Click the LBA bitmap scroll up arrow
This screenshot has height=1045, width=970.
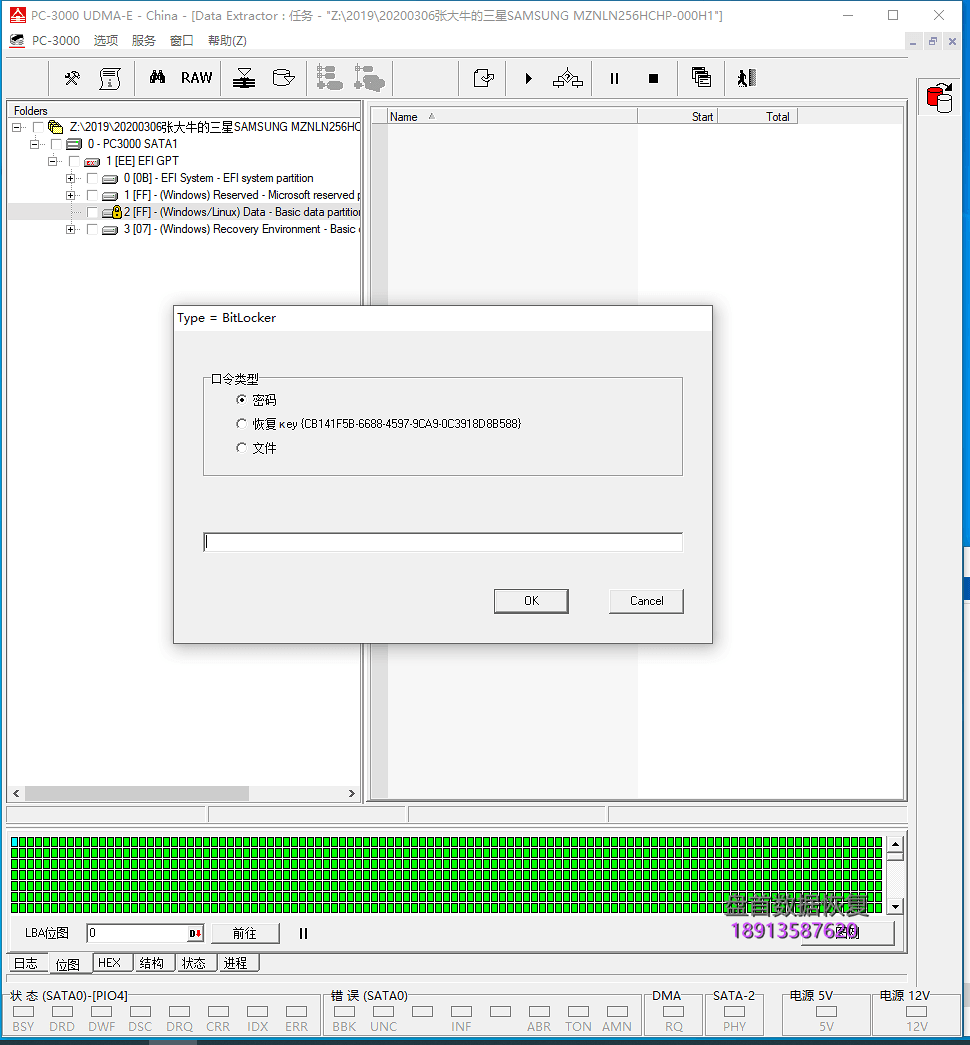coord(895,844)
